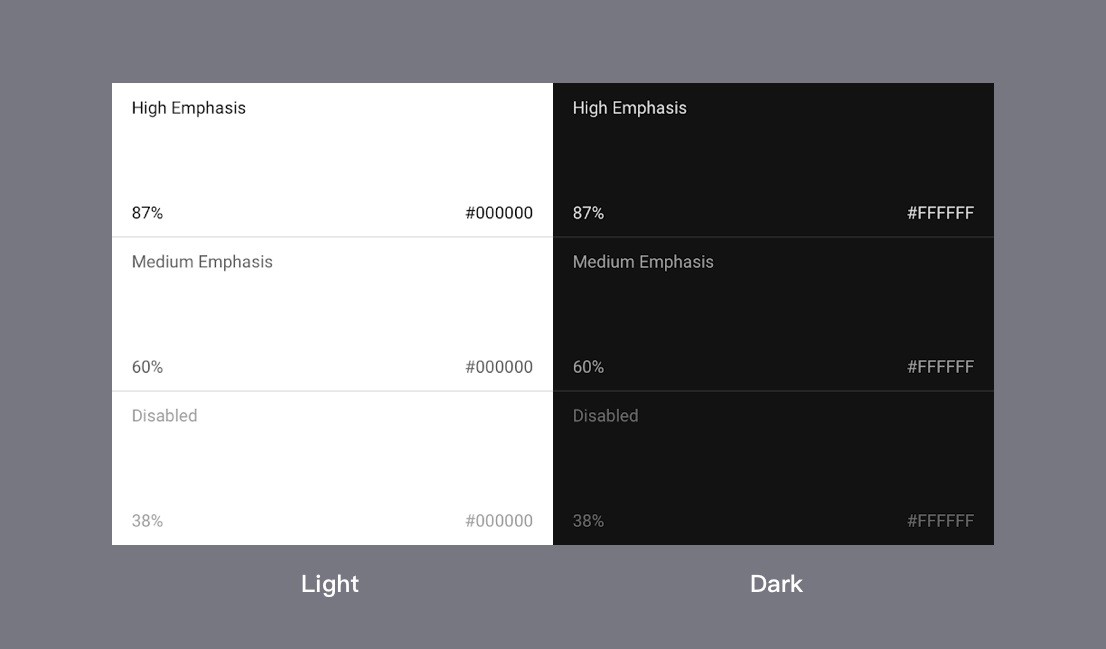Screen dimensions: 1106x649
Task: Click the 87% value in light panel
Action: [x=147, y=213]
